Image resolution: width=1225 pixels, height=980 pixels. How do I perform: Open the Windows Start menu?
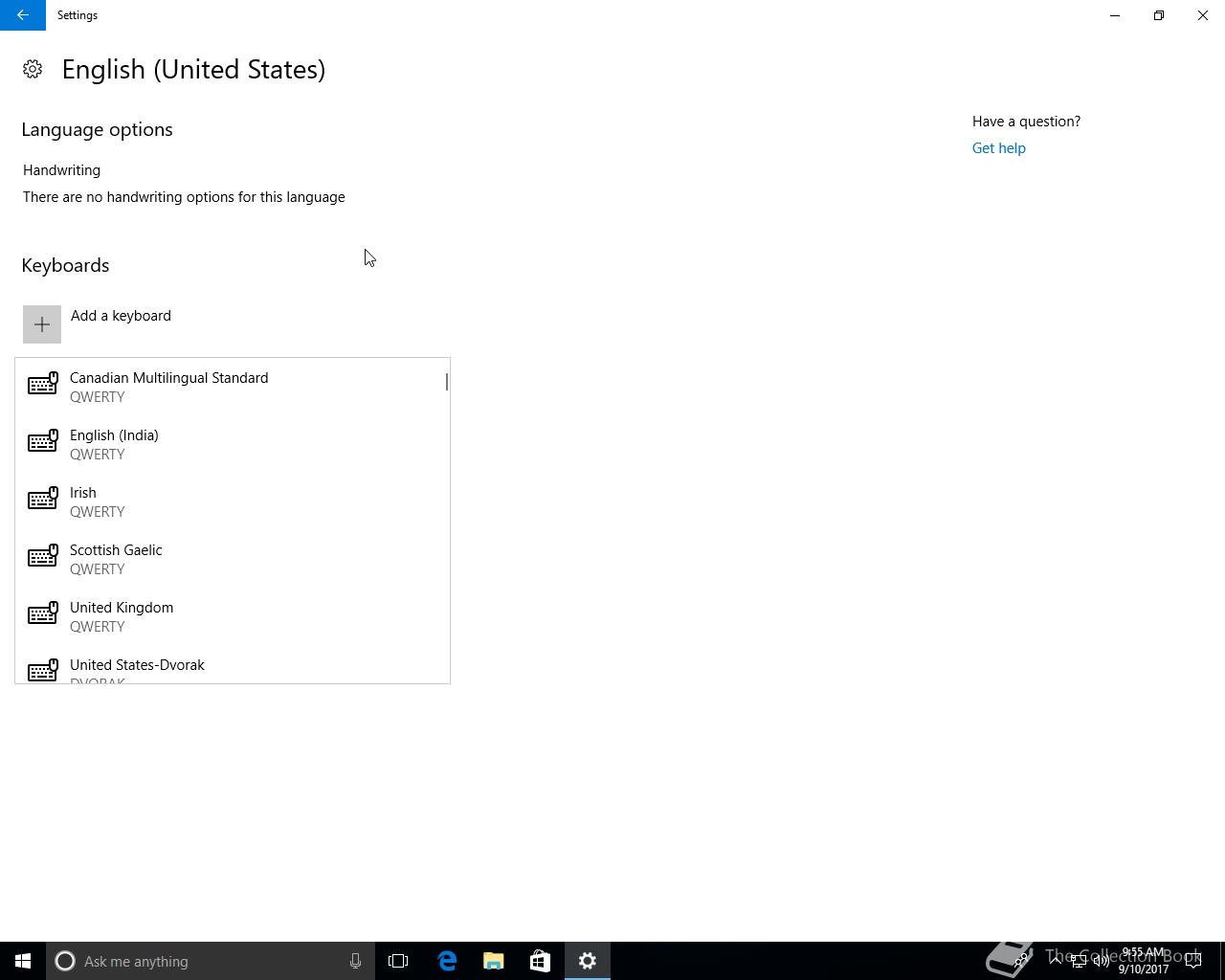pyautogui.click(x=23, y=961)
